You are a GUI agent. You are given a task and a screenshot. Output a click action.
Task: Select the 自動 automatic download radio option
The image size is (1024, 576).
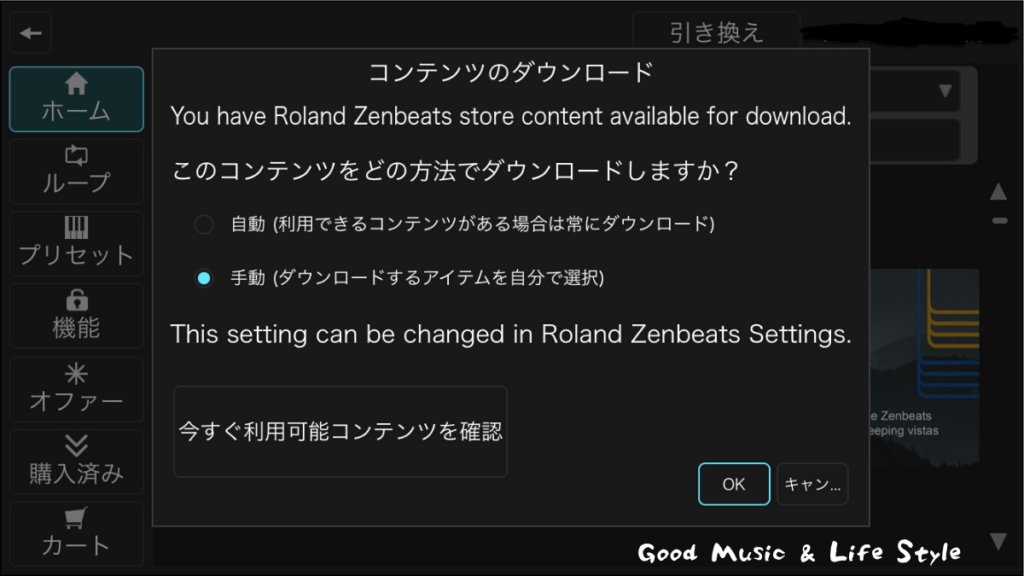(204, 224)
